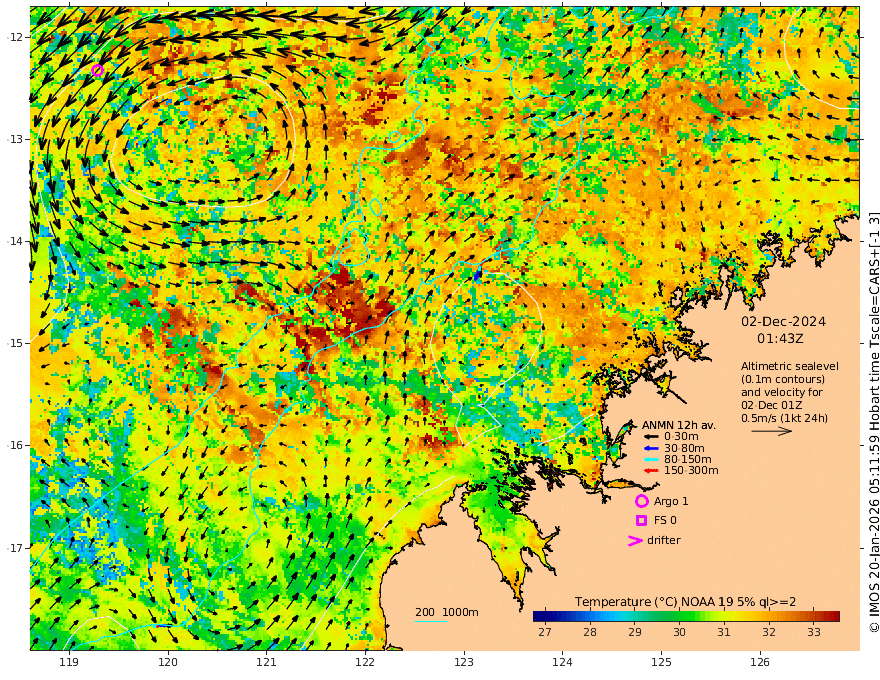Click the 0.5m/s velocity scale arrow
This screenshot has height=680, width=880.
pos(772,431)
